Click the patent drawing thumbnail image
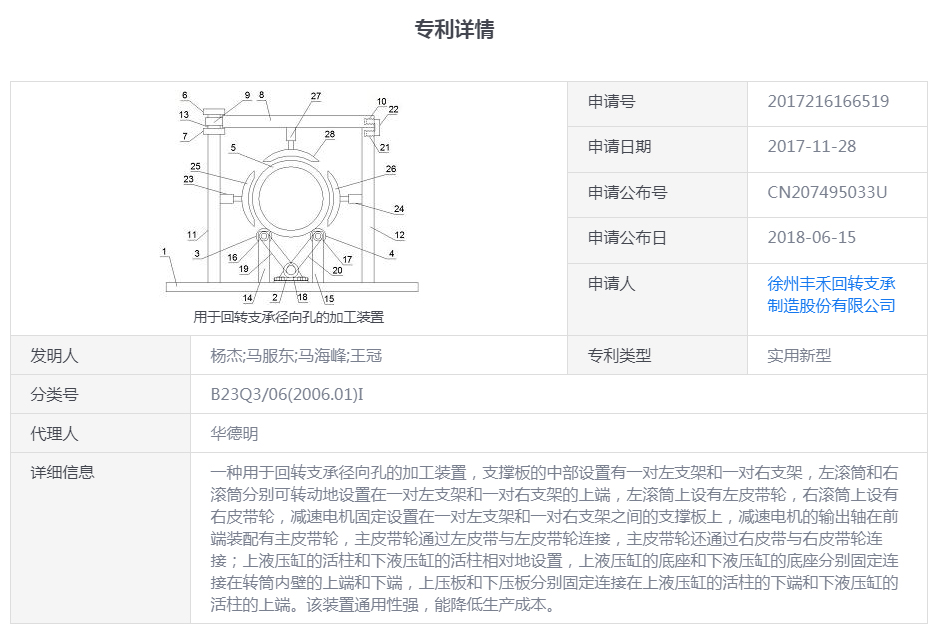 (x=290, y=198)
